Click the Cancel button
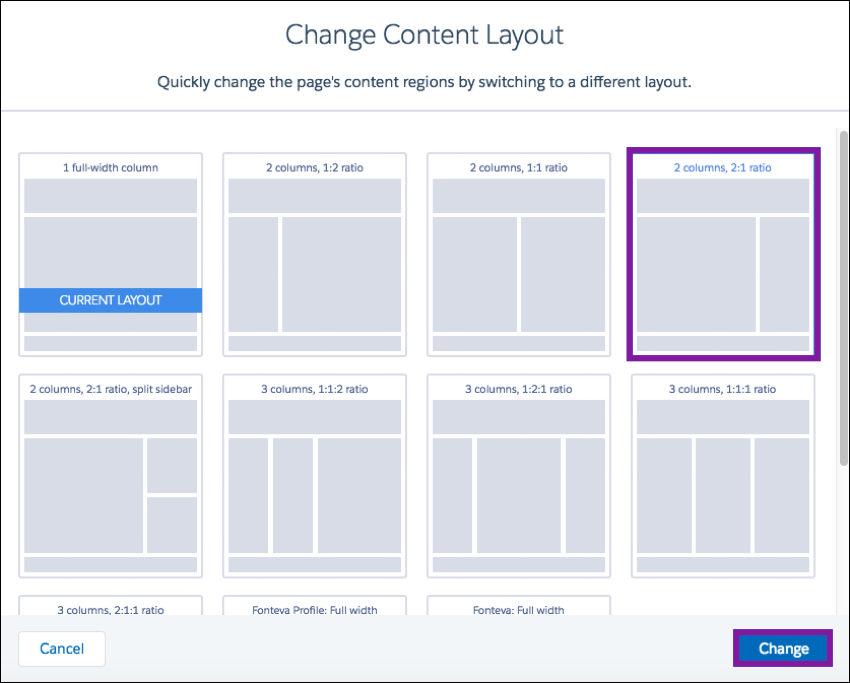The width and height of the screenshot is (850, 683). click(x=62, y=649)
